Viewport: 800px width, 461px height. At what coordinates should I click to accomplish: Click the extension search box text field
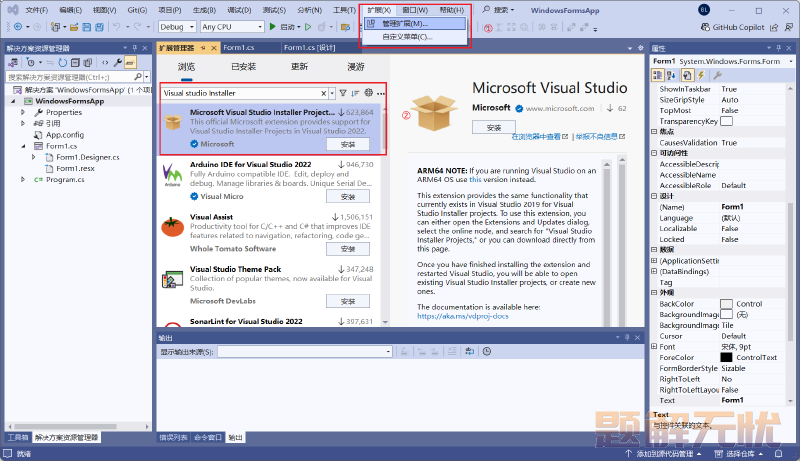241,93
